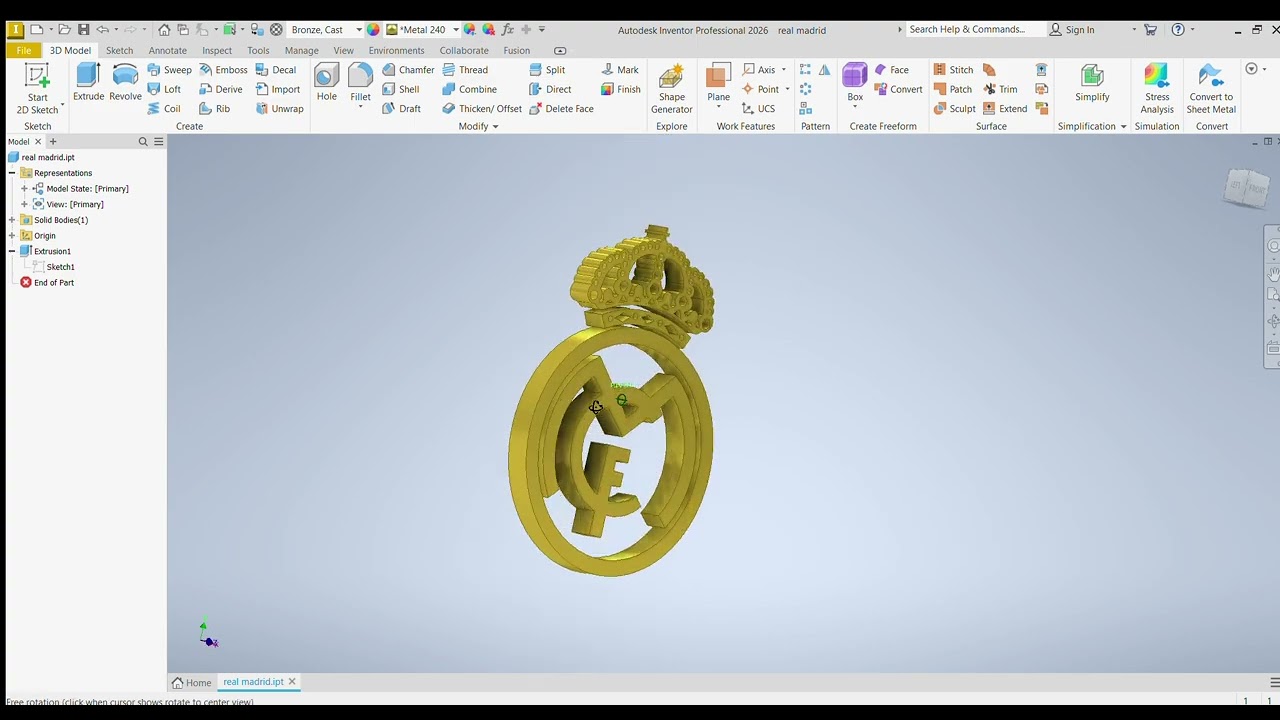Select the Unwrap tool
1280x720 pixels.
(279, 108)
